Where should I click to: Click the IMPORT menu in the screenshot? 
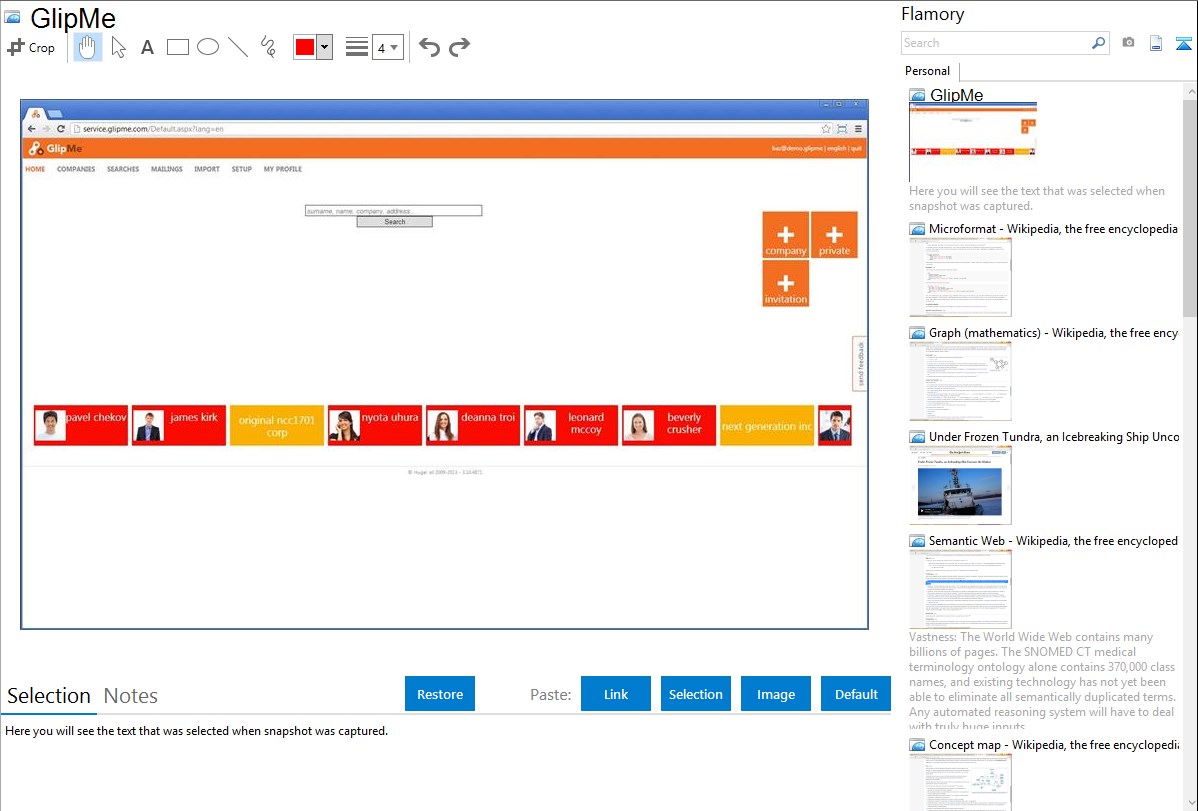206,169
